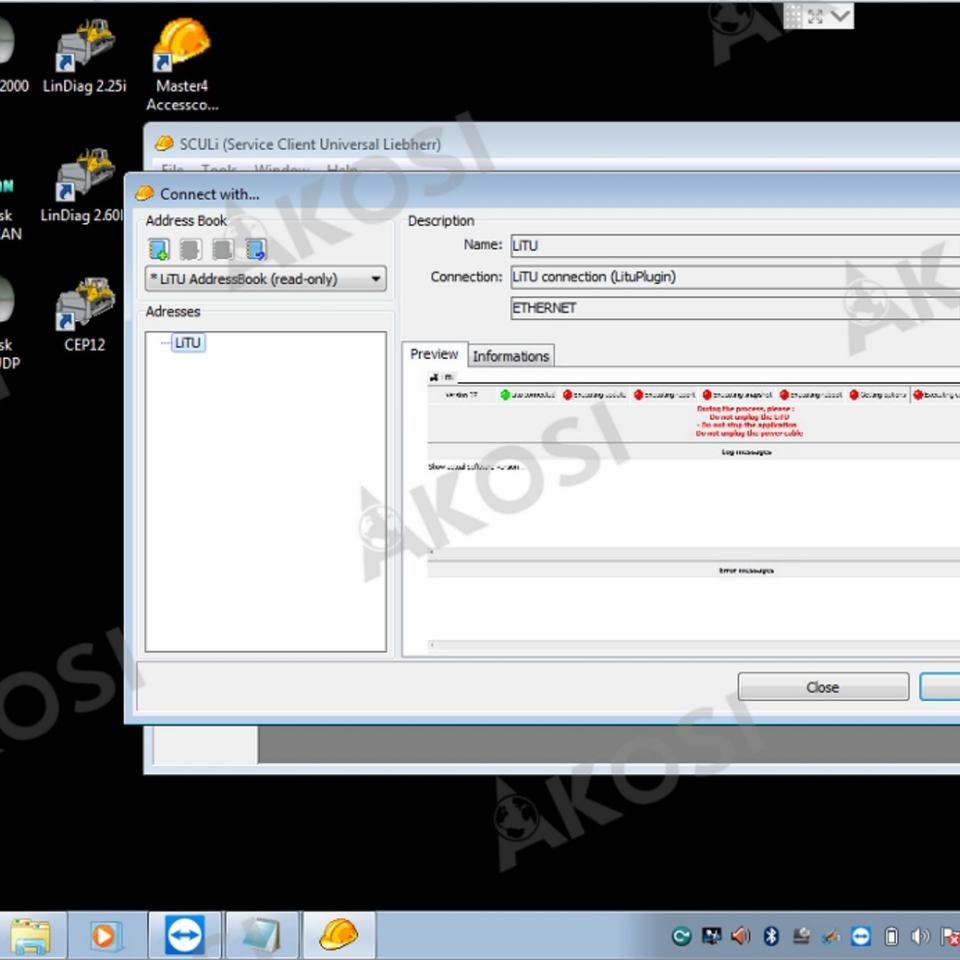This screenshot has width=960, height=960.
Task: Open the Bluetooth tray icon
Action: [x=771, y=936]
